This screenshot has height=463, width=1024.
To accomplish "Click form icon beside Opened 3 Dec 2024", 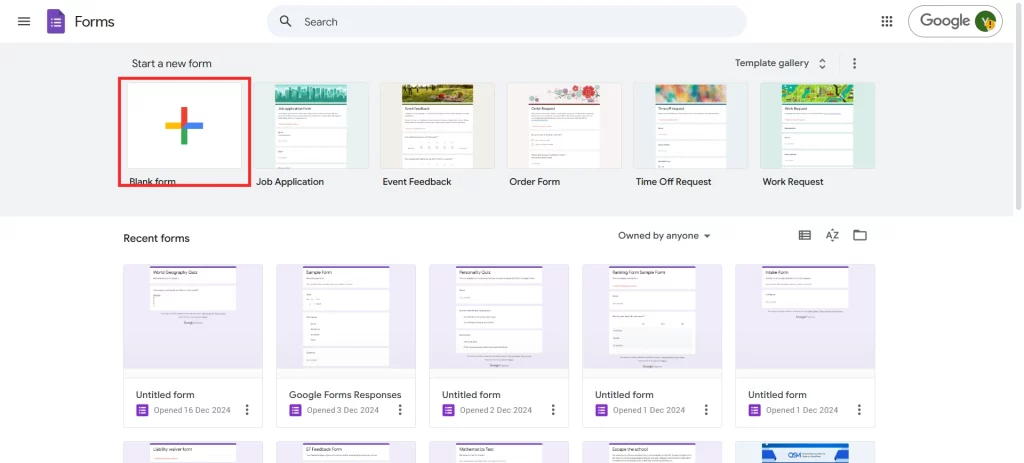I will click(295, 410).
